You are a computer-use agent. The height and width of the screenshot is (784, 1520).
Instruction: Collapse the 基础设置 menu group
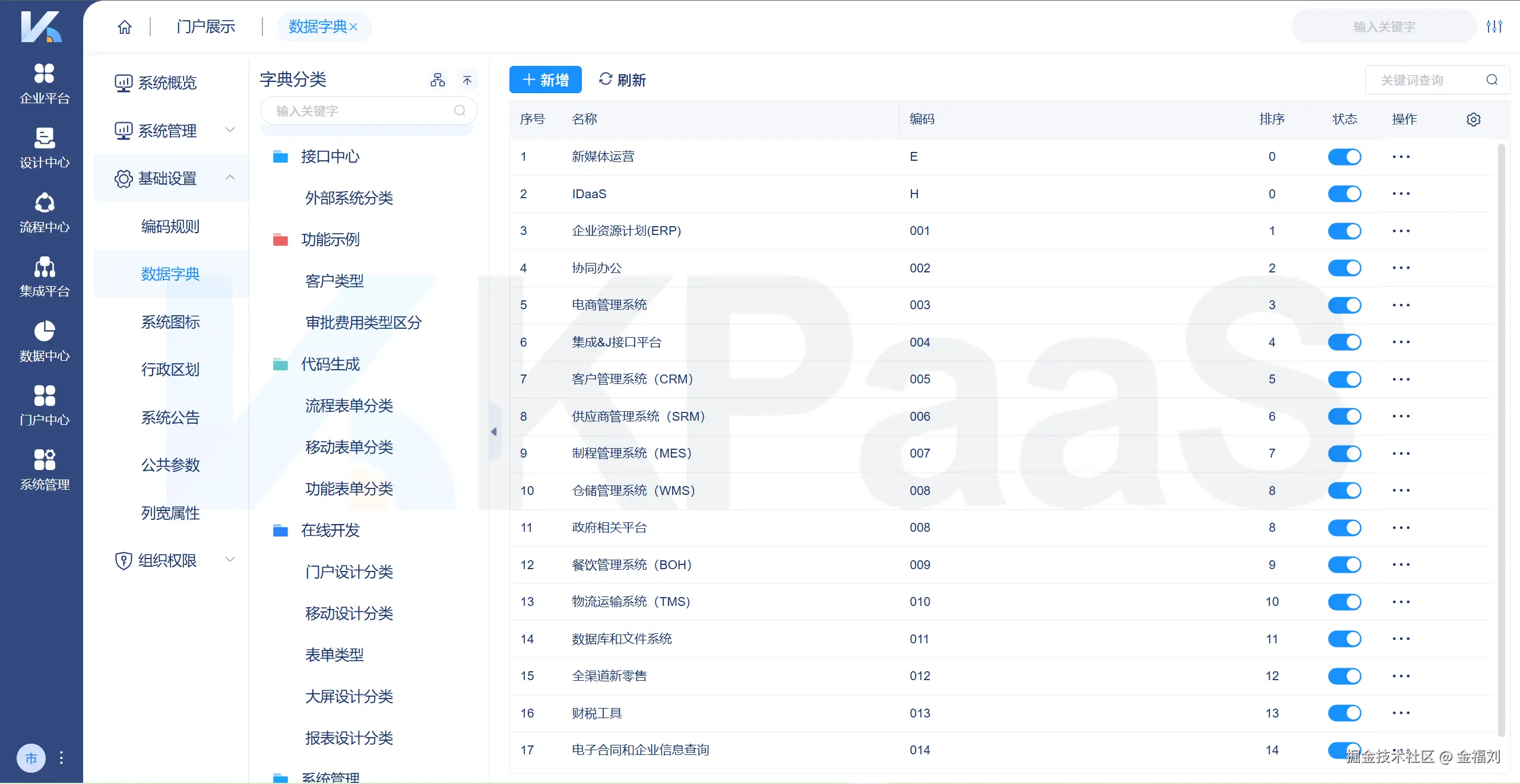pyautogui.click(x=170, y=178)
